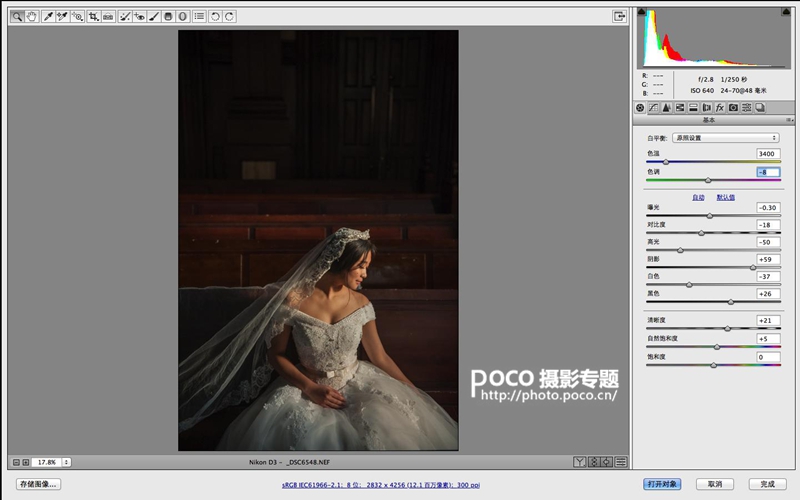
Task: Click the 色调 tint slider handle
Action: (x=708, y=180)
